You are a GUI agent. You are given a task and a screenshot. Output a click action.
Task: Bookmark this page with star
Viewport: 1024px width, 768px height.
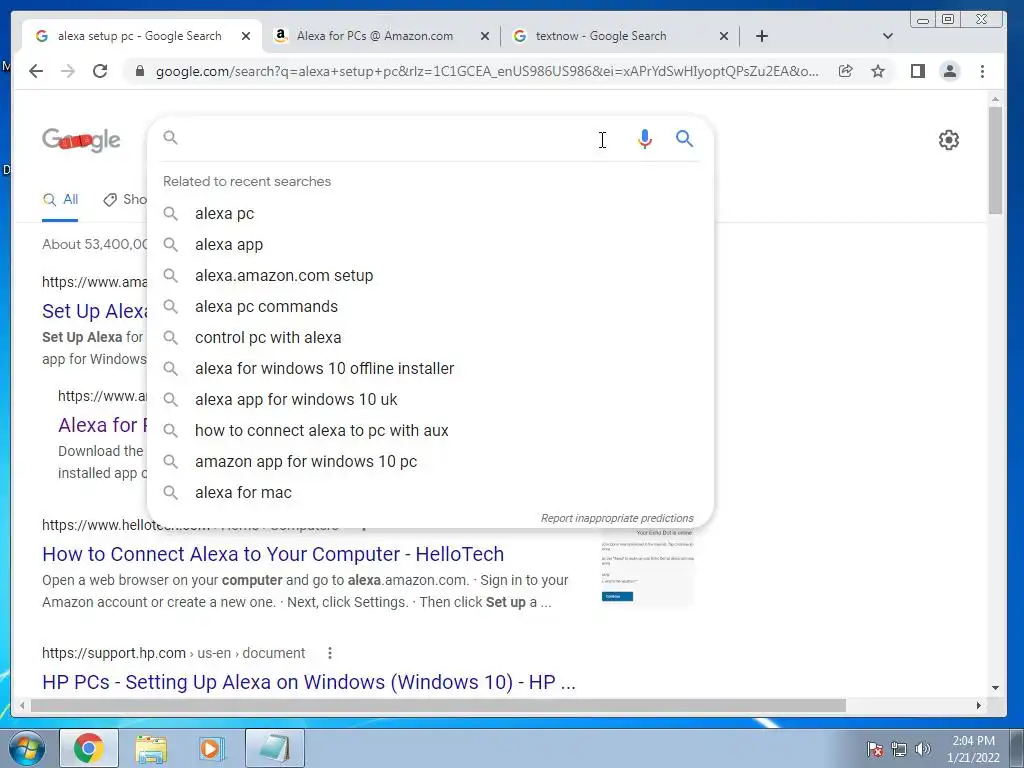click(878, 71)
